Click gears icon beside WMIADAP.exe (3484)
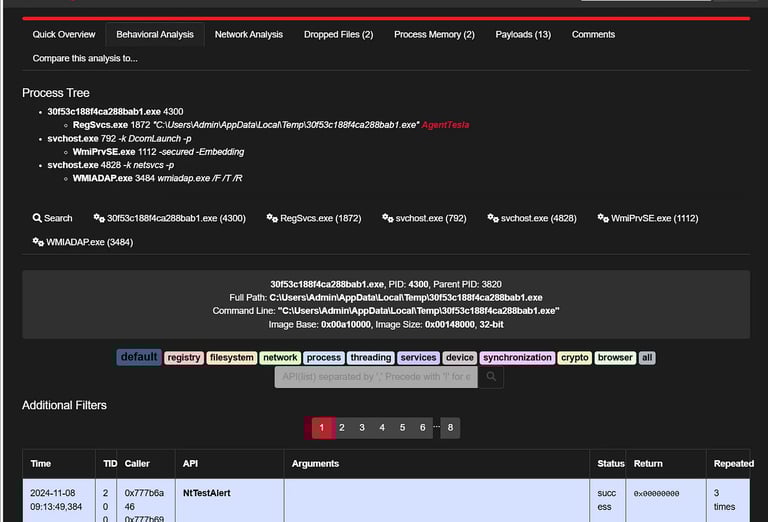768x522 pixels. pos(38,242)
